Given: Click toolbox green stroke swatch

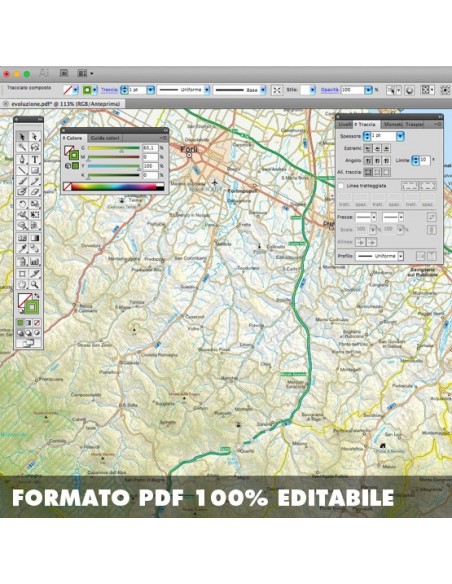Looking at the screenshot, I should tap(32, 307).
